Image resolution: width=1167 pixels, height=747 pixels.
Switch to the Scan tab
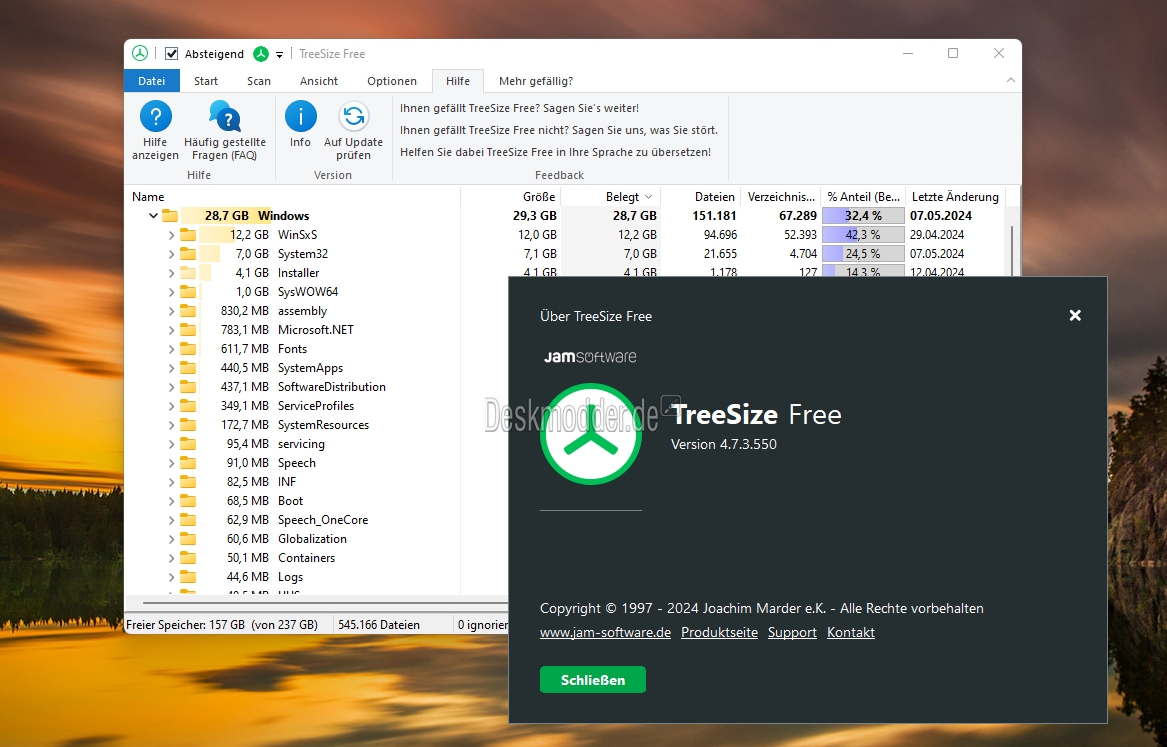[259, 81]
